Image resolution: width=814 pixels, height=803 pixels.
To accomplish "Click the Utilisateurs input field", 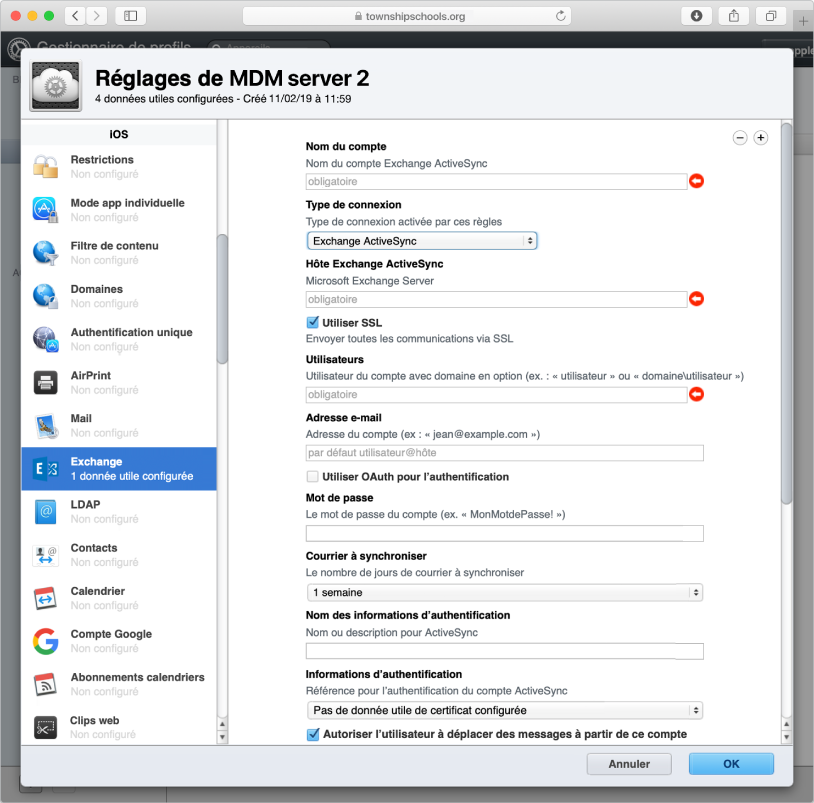I will coord(496,394).
